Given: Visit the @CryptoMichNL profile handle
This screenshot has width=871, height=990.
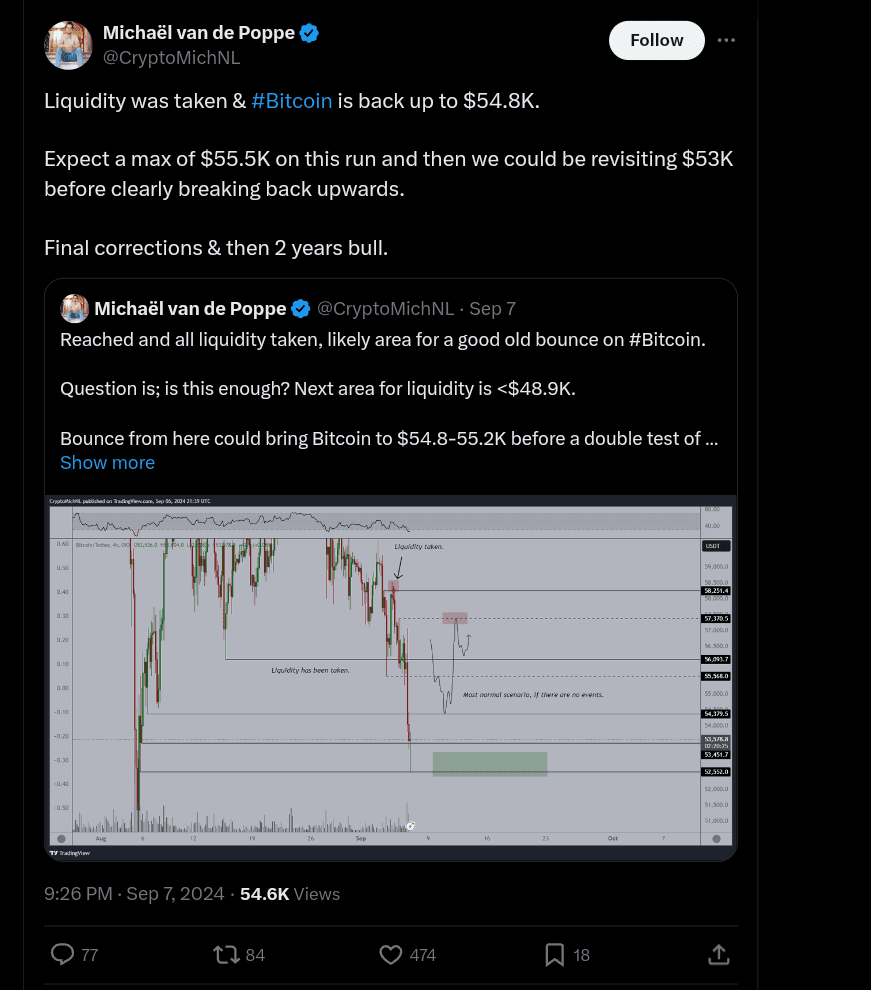Looking at the screenshot, I should (171, 58).
